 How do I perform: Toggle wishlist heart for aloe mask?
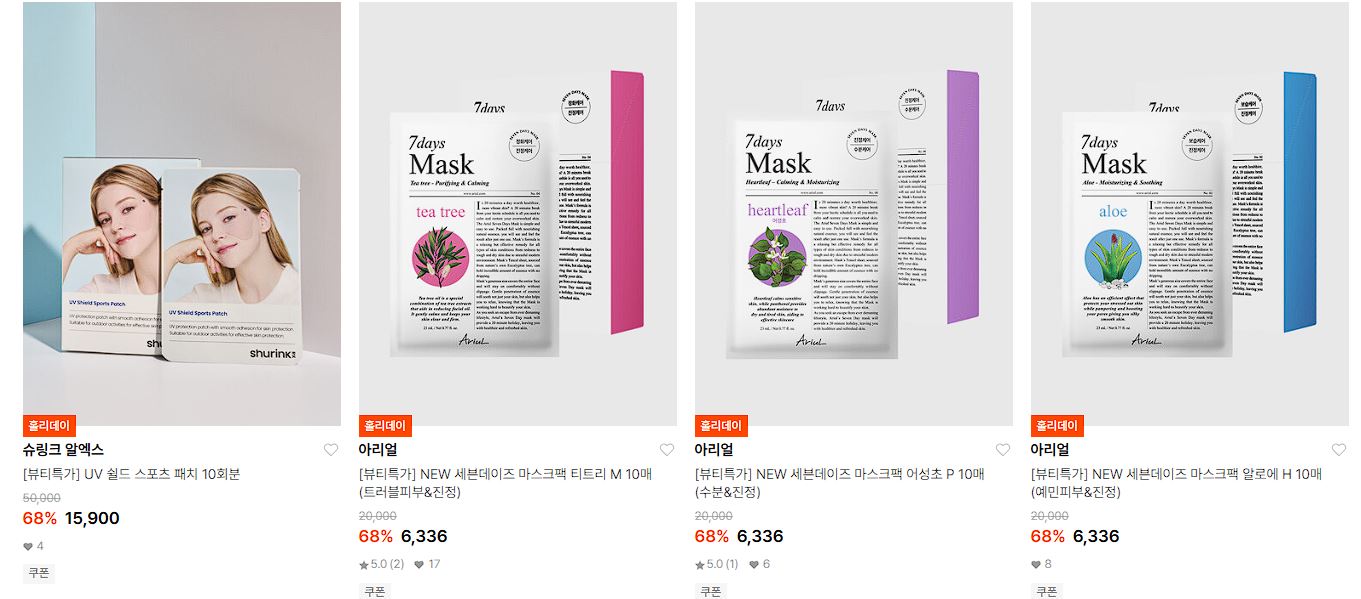click(1339, 450)
